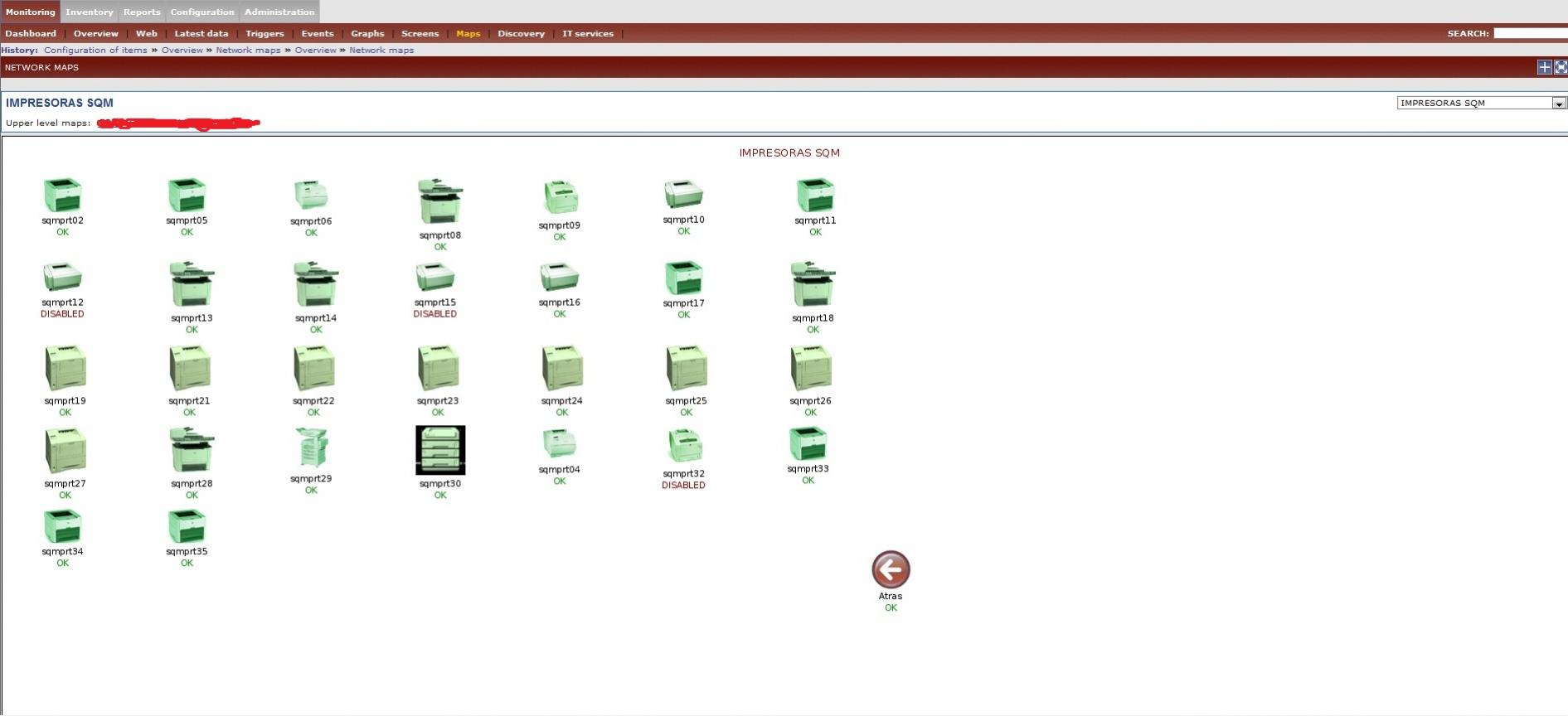Open the sqmprt23 printer icon
This screenshot has height=716, width=1568.
coord(439,368)
